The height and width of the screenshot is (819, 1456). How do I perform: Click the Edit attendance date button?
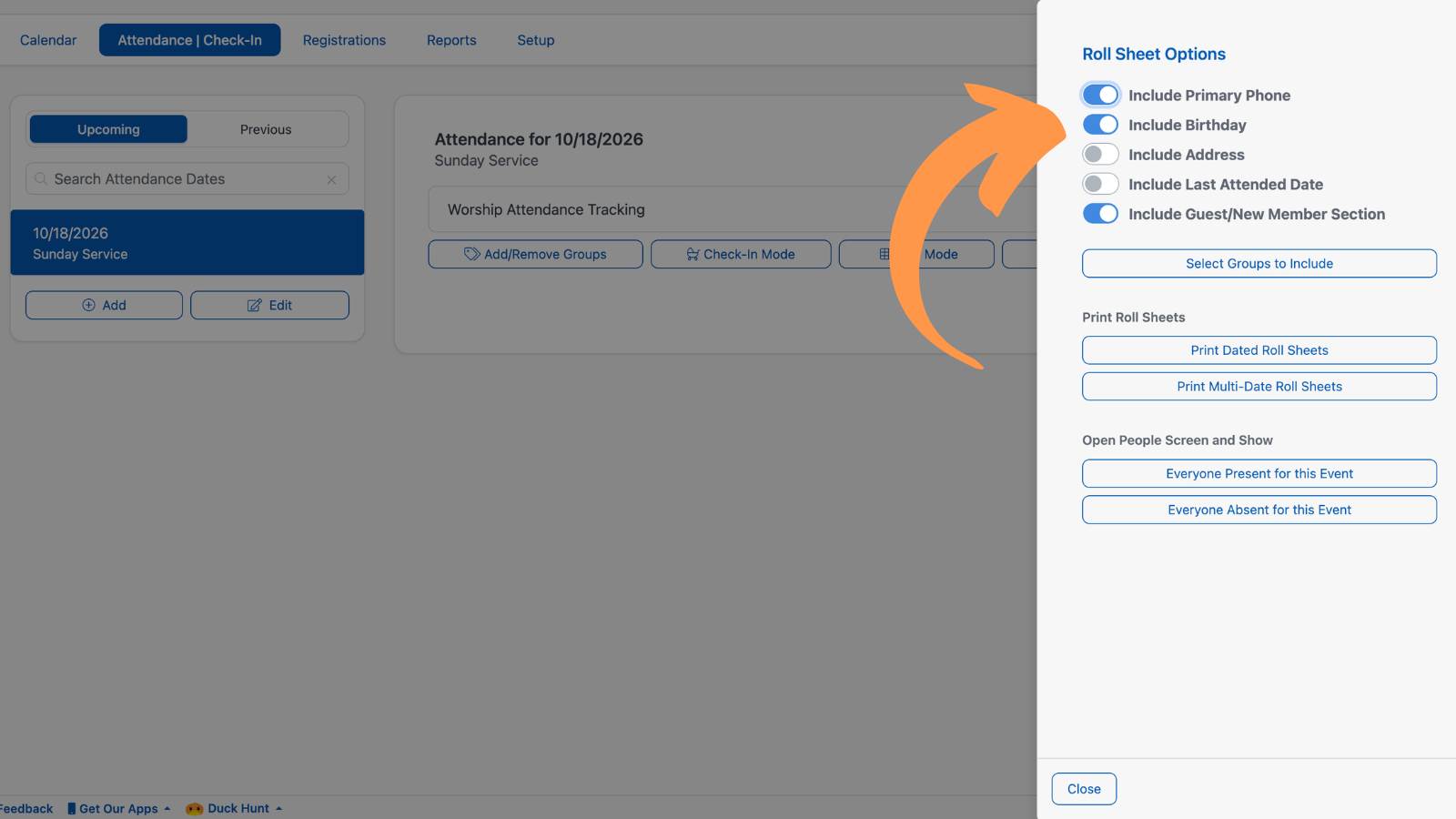coord(269,305)
